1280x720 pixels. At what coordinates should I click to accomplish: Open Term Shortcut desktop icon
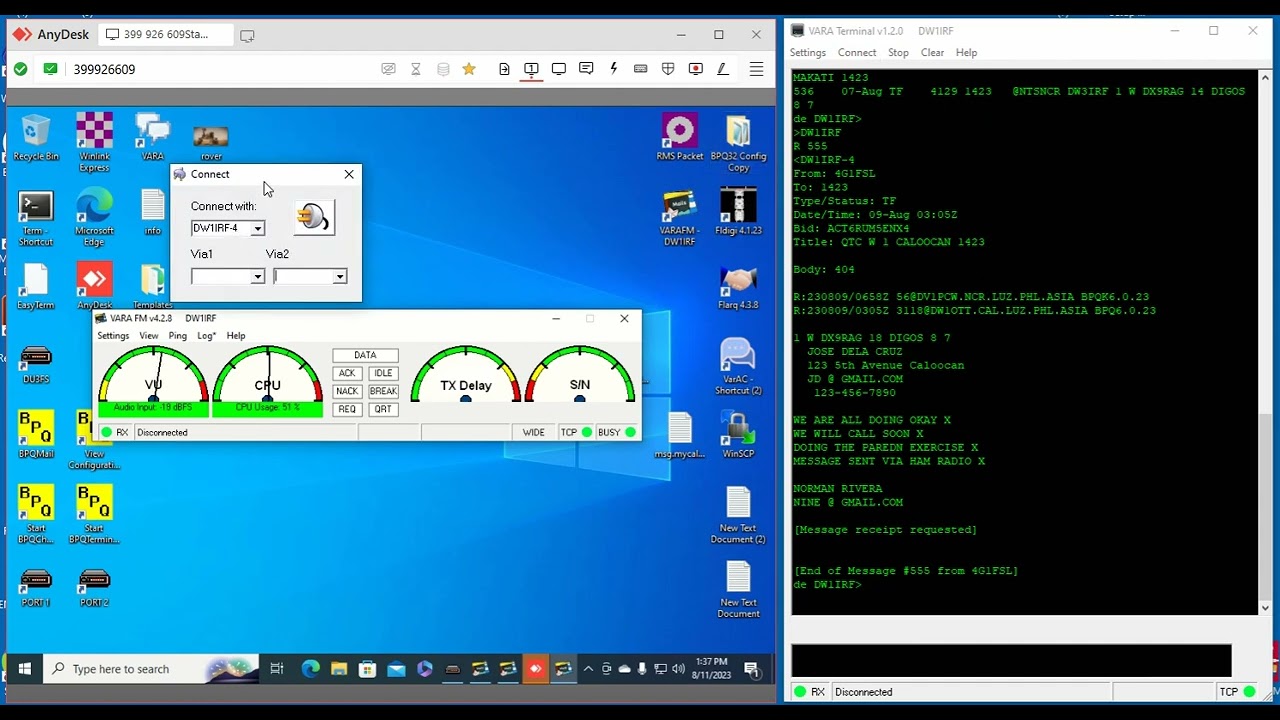click(36, 218)
